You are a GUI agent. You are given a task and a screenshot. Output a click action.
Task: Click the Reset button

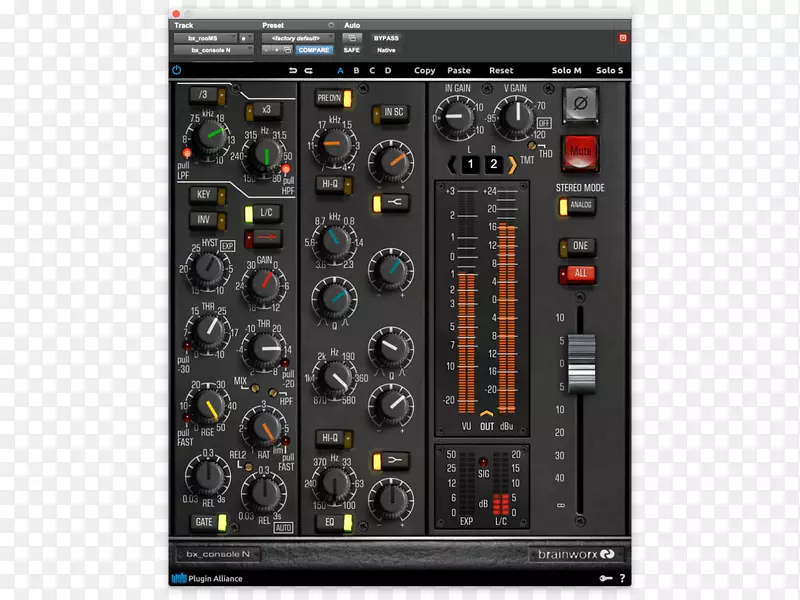click(501, 71)
